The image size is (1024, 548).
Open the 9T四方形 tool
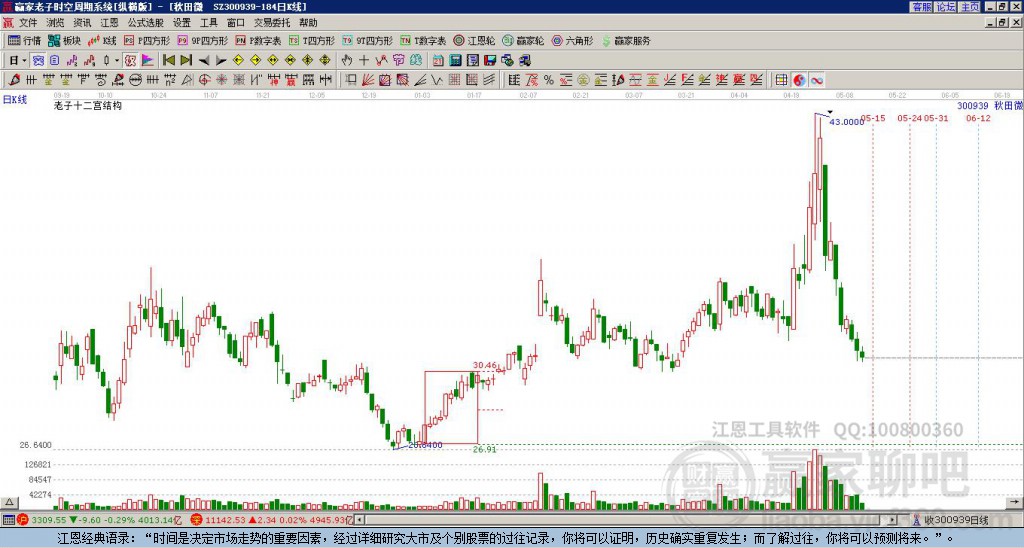(x=367, y=40)
